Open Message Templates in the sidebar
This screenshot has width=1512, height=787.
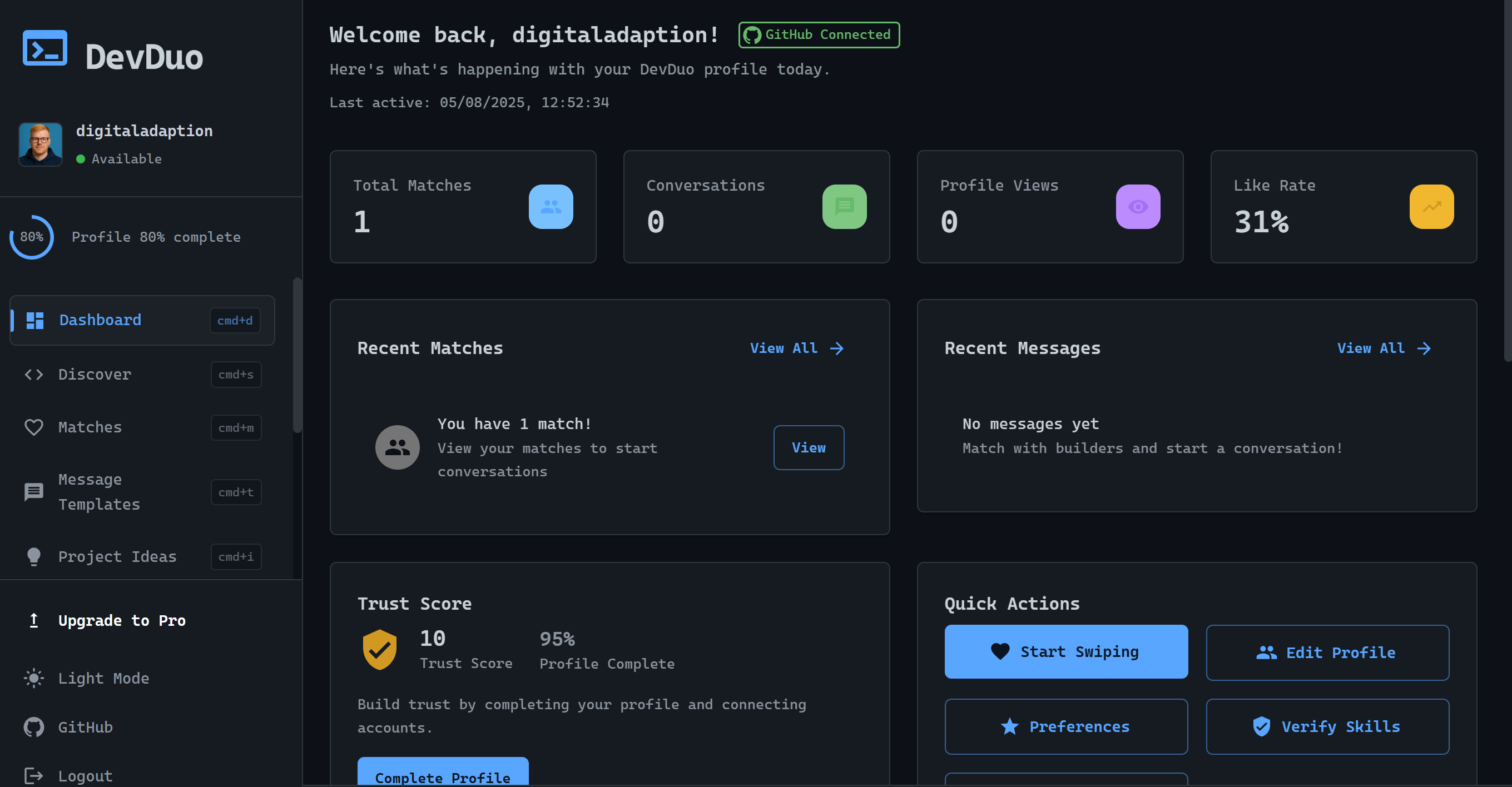point(142,492)
